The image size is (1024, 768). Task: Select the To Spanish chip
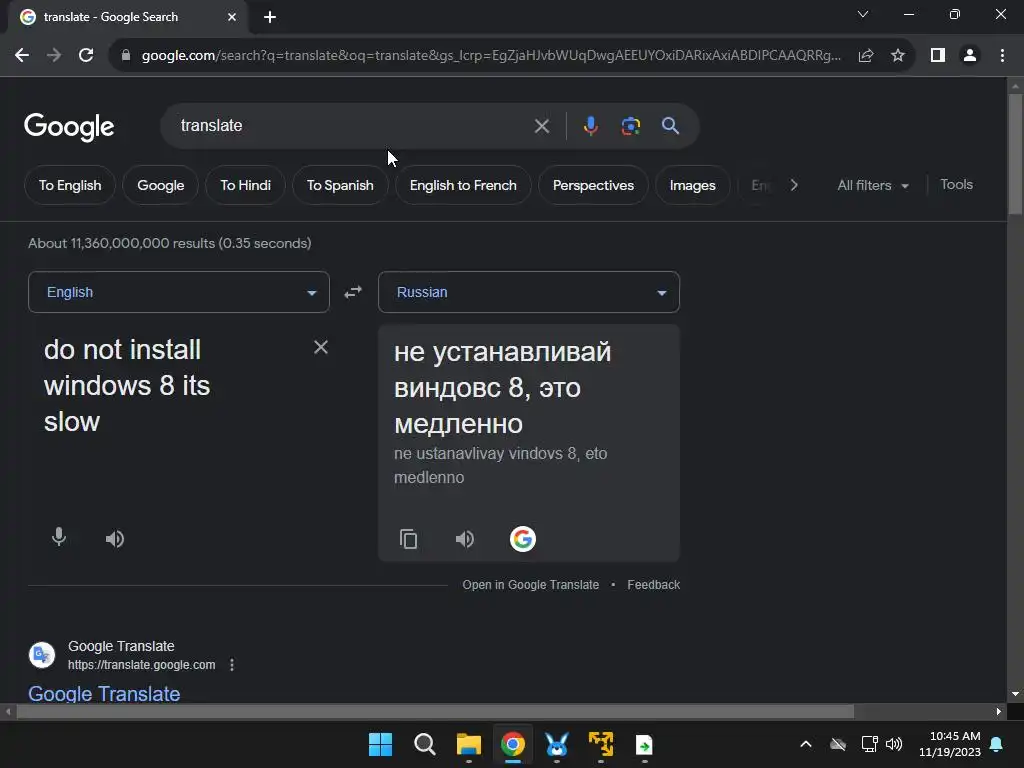[x=340, y=185]
